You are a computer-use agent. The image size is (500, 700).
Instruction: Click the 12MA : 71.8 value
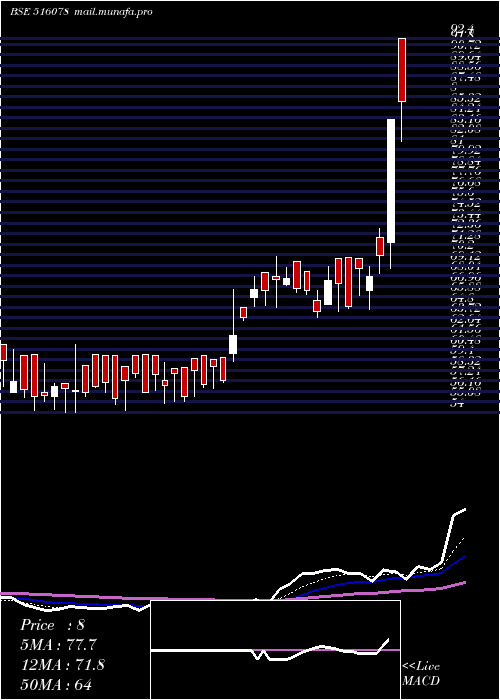point(63,665)
